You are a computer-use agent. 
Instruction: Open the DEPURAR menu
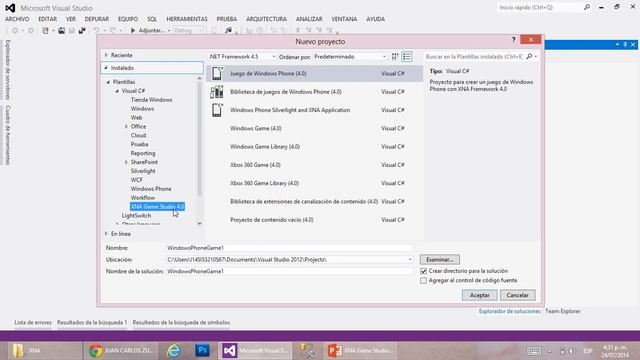[x=97, y=19]
